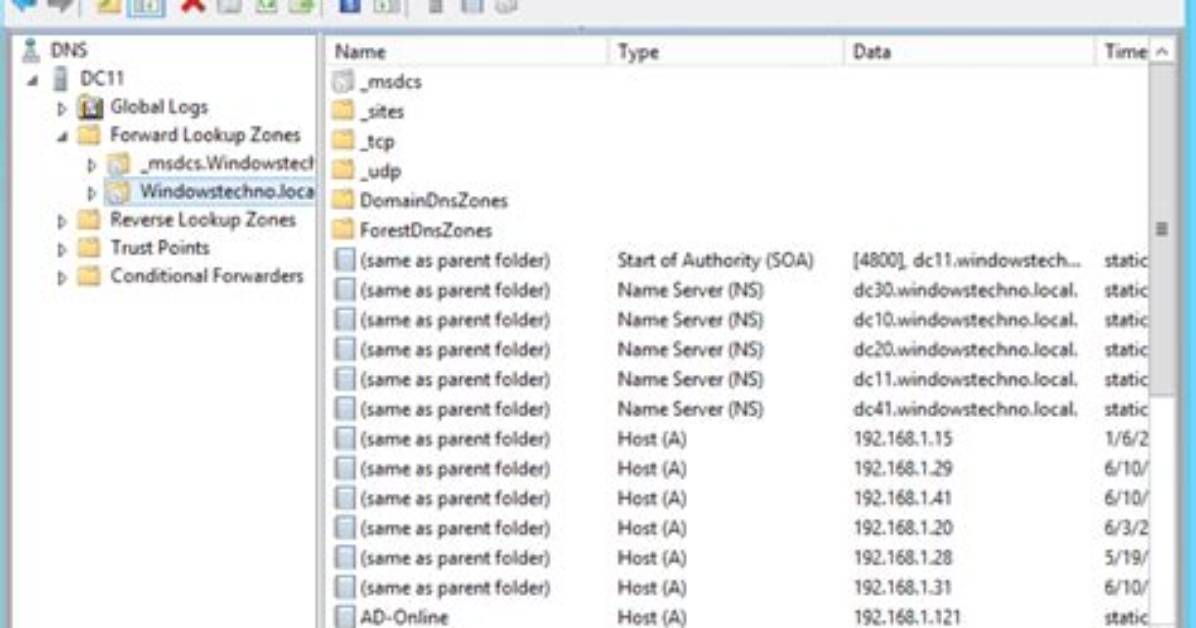Click the 'dc11.windowstechno.local.' data cell

click(966, 379)
